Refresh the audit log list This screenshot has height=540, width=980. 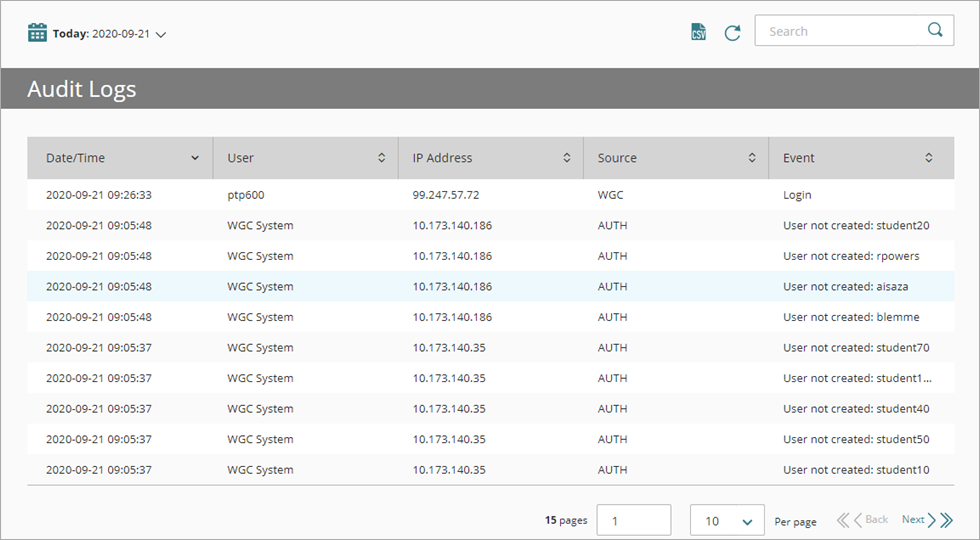tap(732, 32)
